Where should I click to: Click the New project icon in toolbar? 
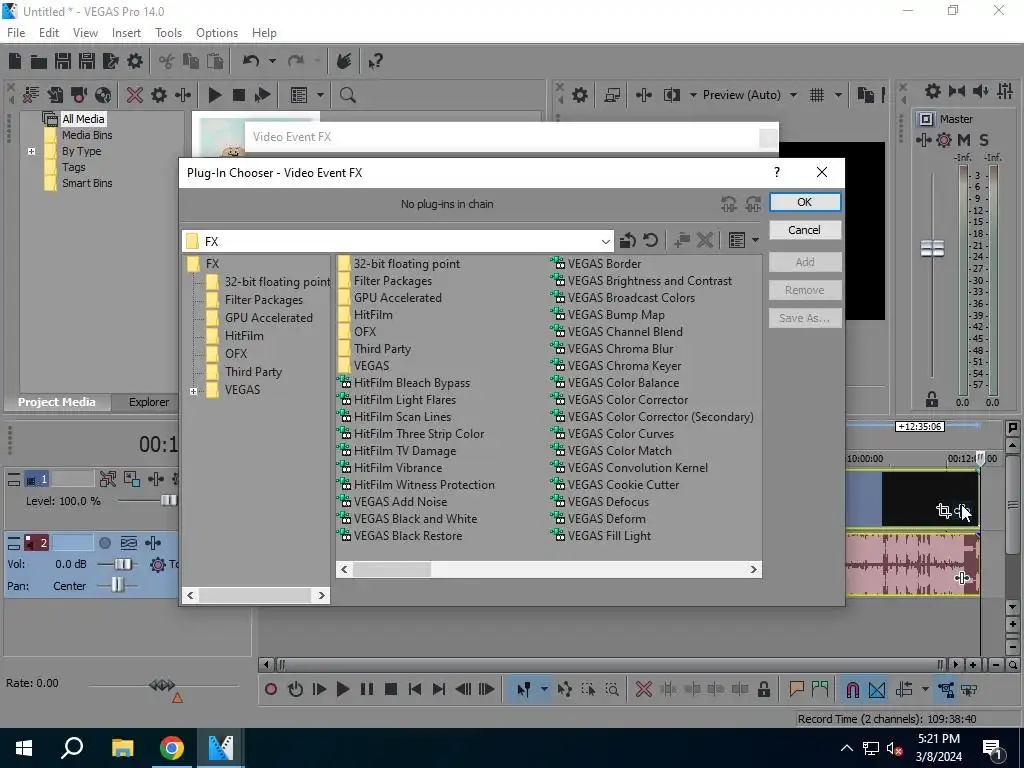tap(14, 61)
